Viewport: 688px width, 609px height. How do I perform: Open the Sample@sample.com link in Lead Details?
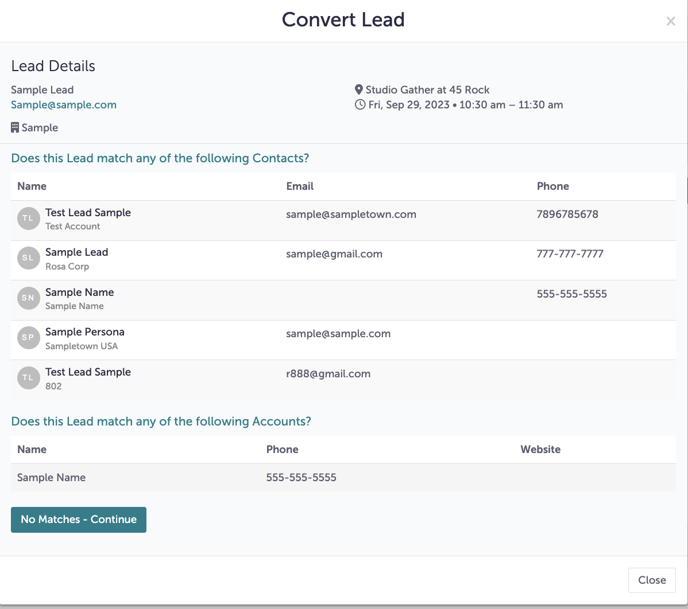click(64, 105)
